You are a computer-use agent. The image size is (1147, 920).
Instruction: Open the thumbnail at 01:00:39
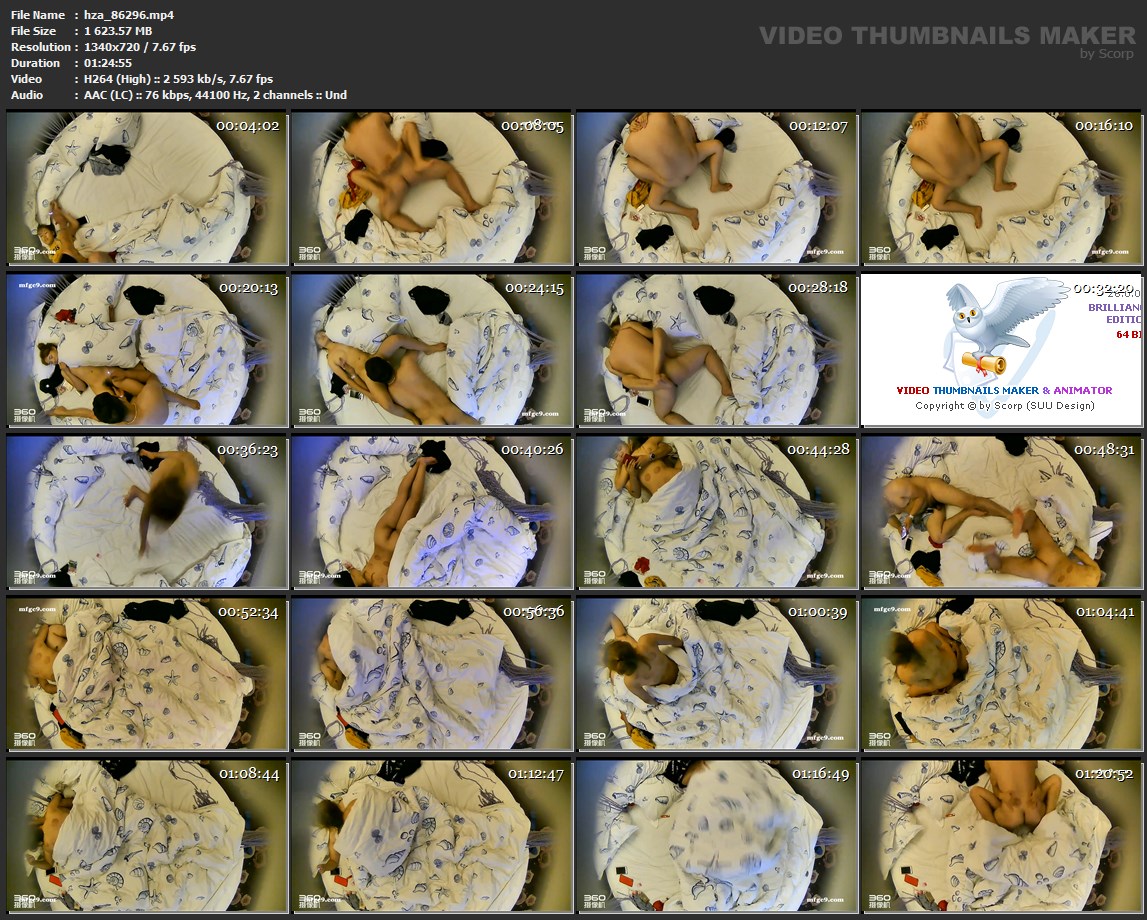[716, 673]
